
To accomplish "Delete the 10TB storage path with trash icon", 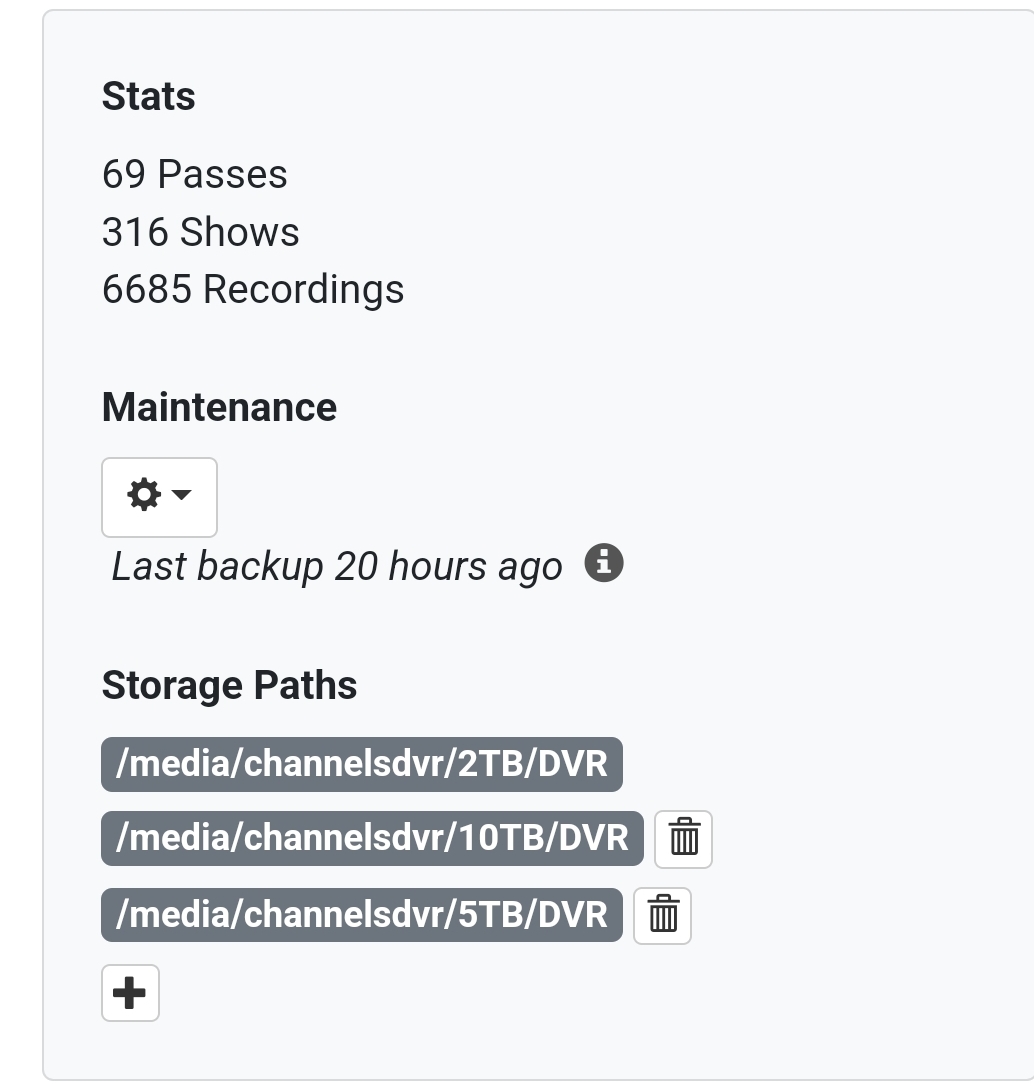I will pyautogui.click(x=684, y=838).
